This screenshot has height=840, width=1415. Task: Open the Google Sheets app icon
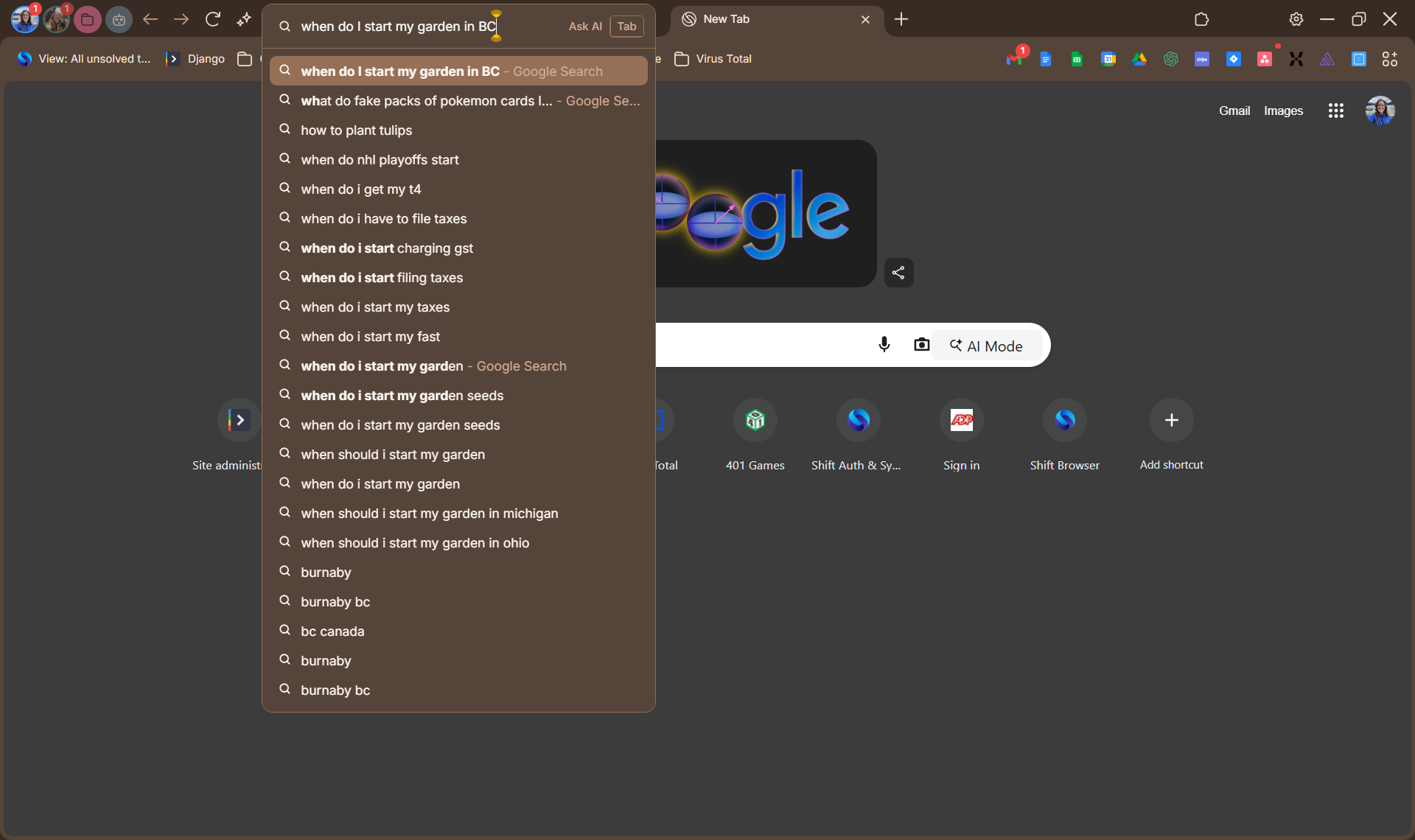[1077, 59]
